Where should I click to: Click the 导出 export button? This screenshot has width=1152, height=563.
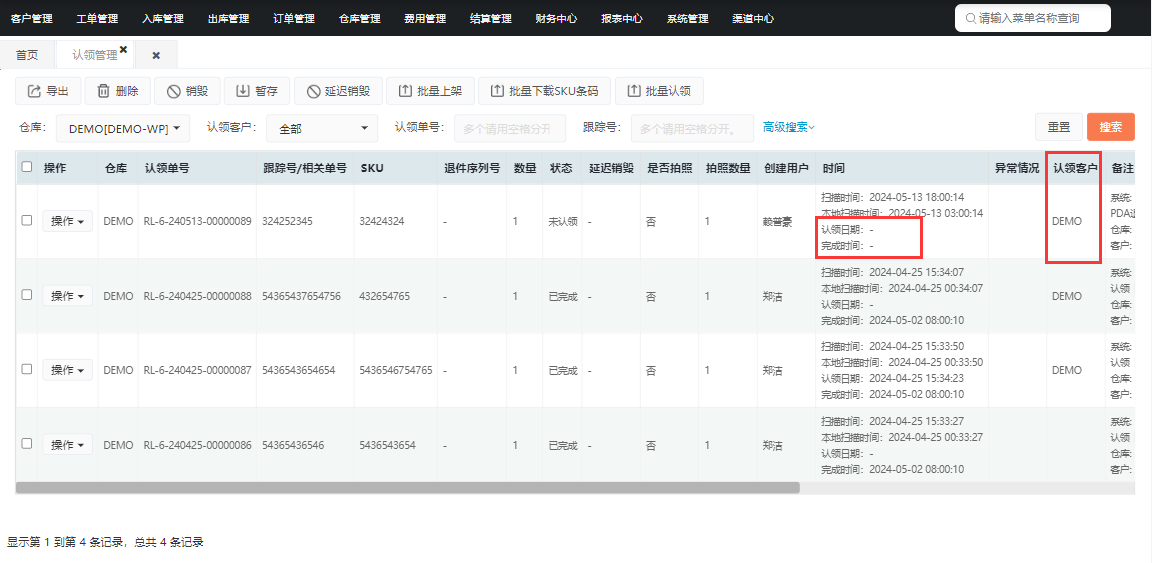click(48, 91)
